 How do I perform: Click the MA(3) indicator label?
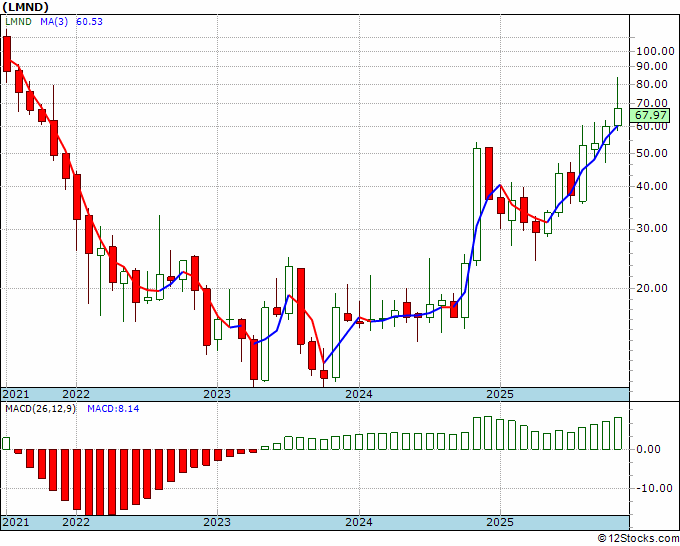coord(54,21)
